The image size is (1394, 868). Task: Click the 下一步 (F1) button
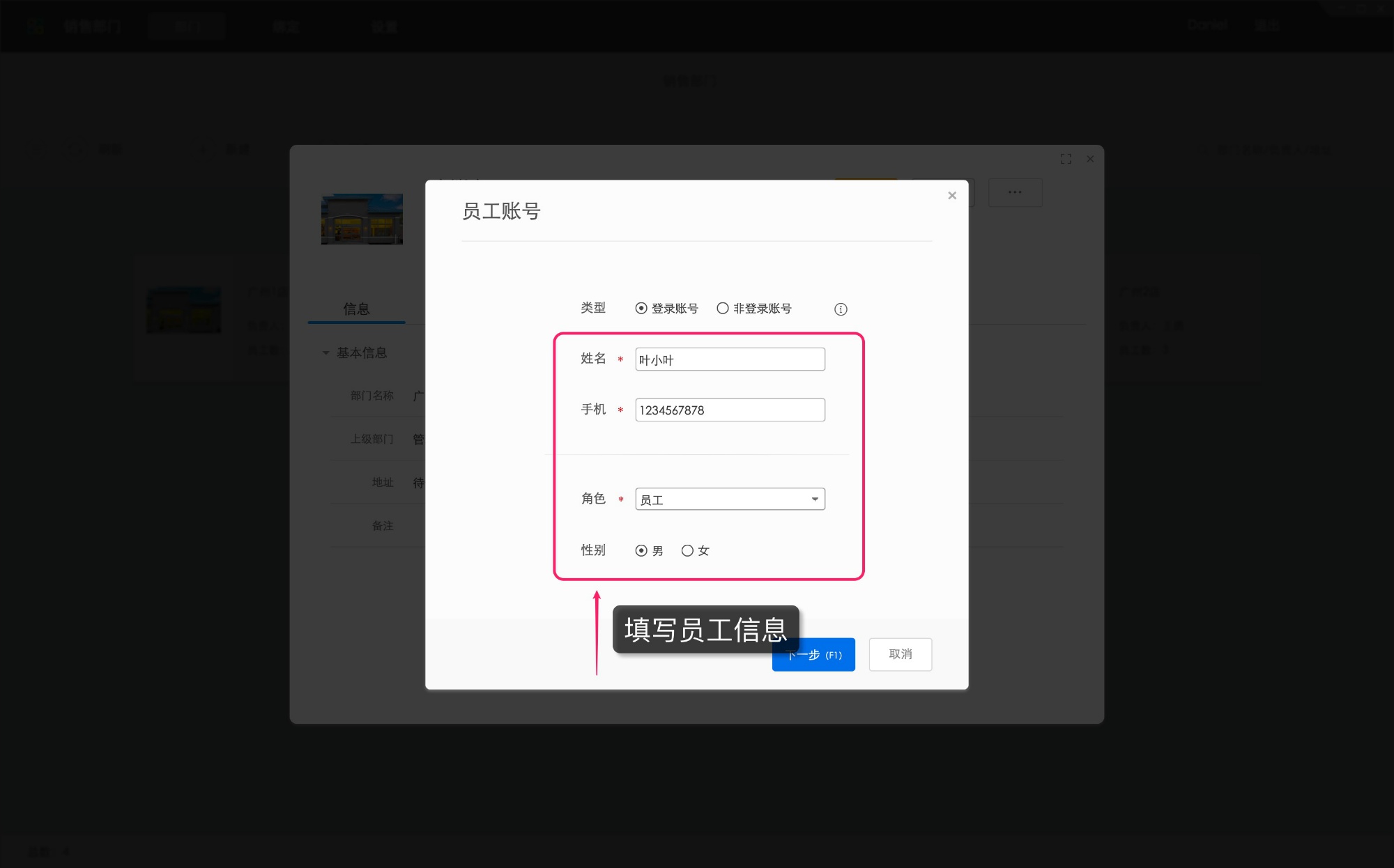pyautogui.click(x=813, y=654)
